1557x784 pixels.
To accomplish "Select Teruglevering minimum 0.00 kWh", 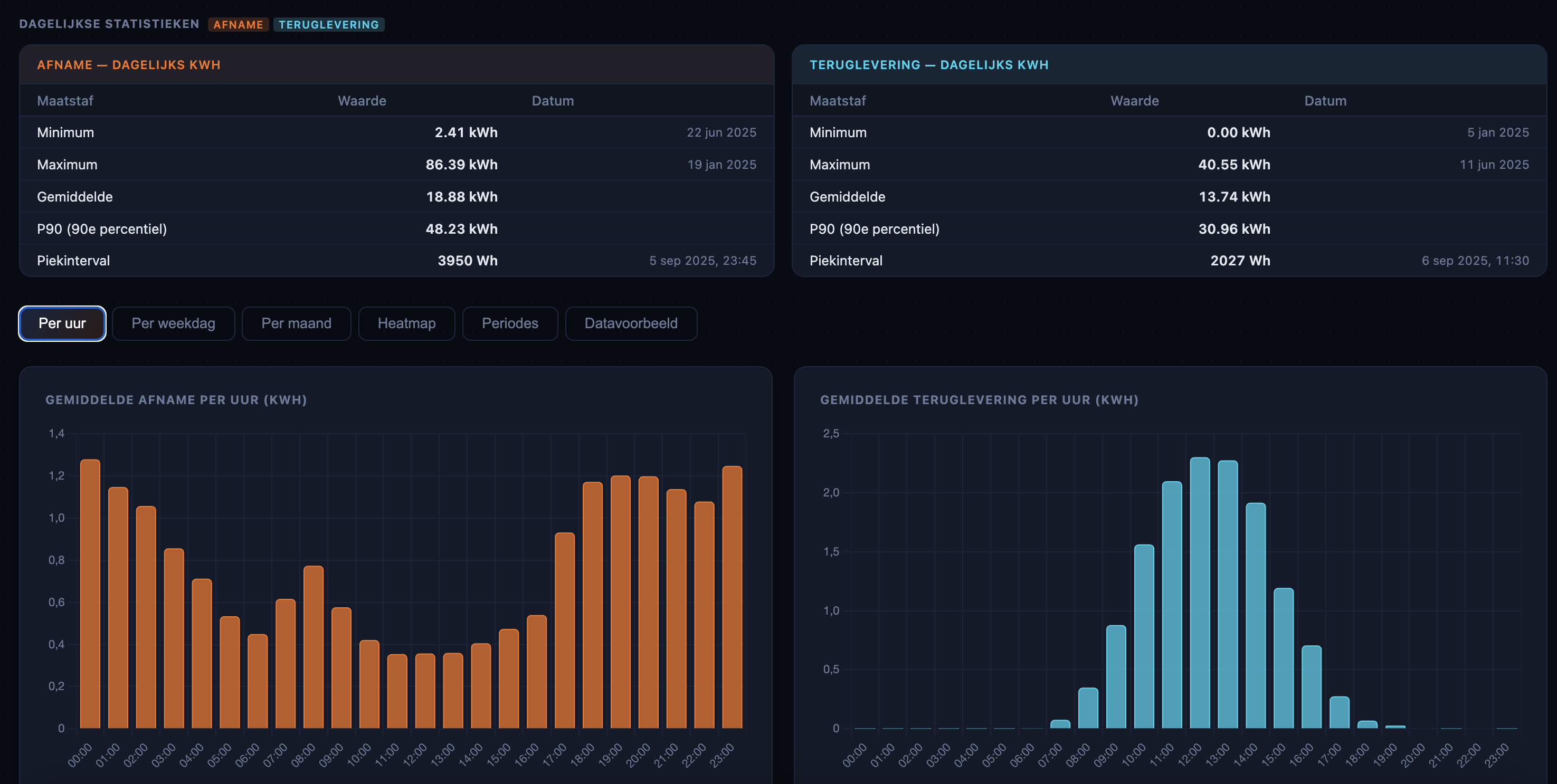I will [1238, 132].
